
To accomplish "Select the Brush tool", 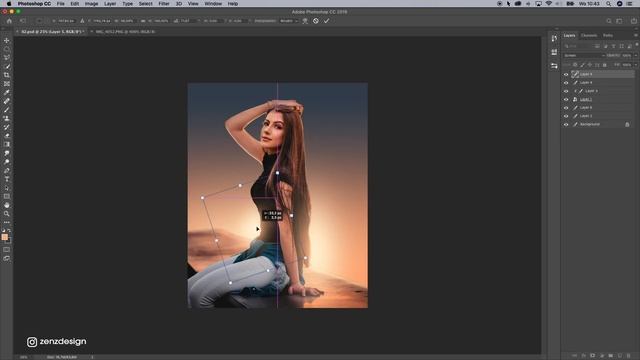I will coord(7,110).
